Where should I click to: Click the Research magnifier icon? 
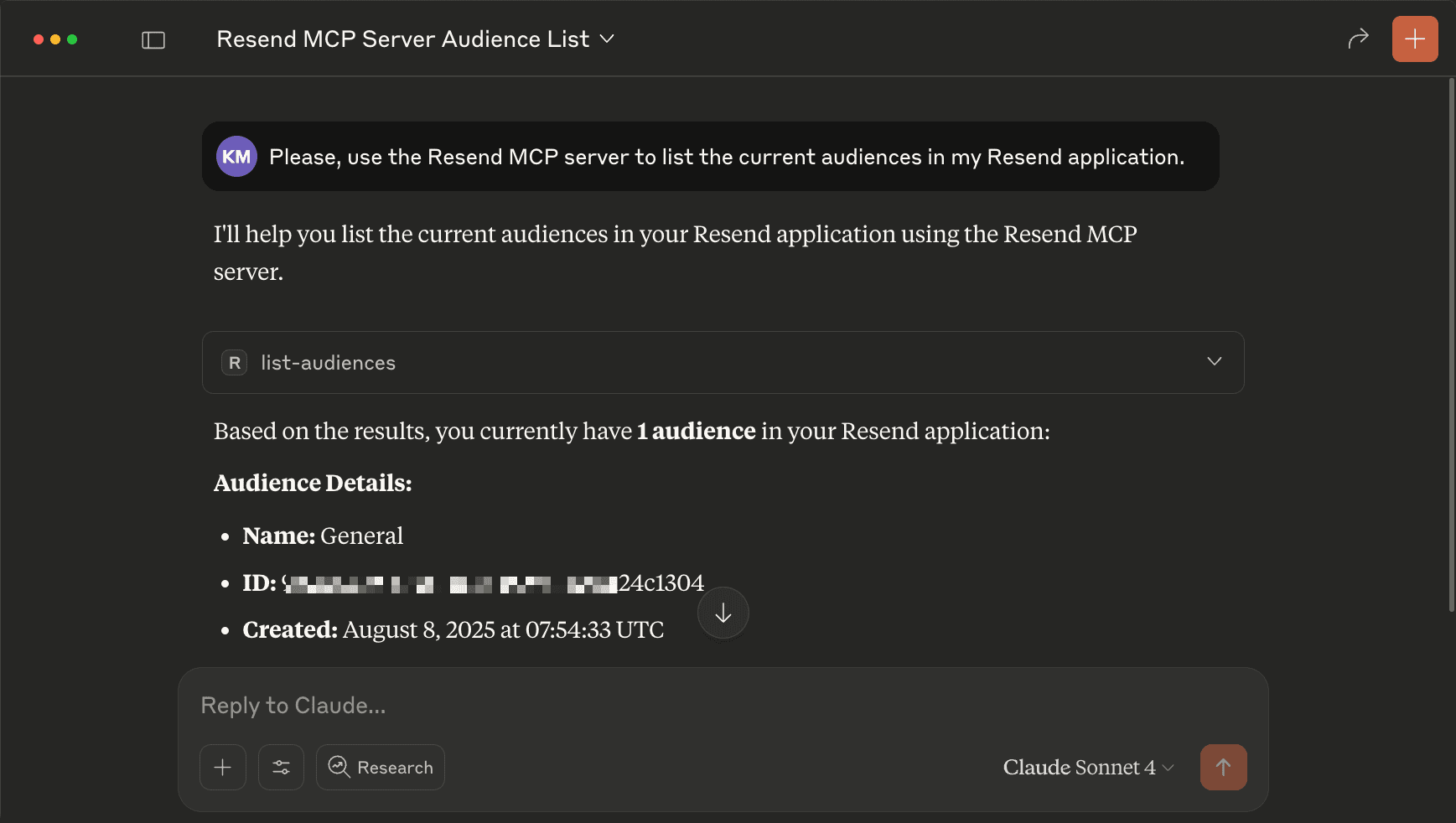tap(339, 767)
